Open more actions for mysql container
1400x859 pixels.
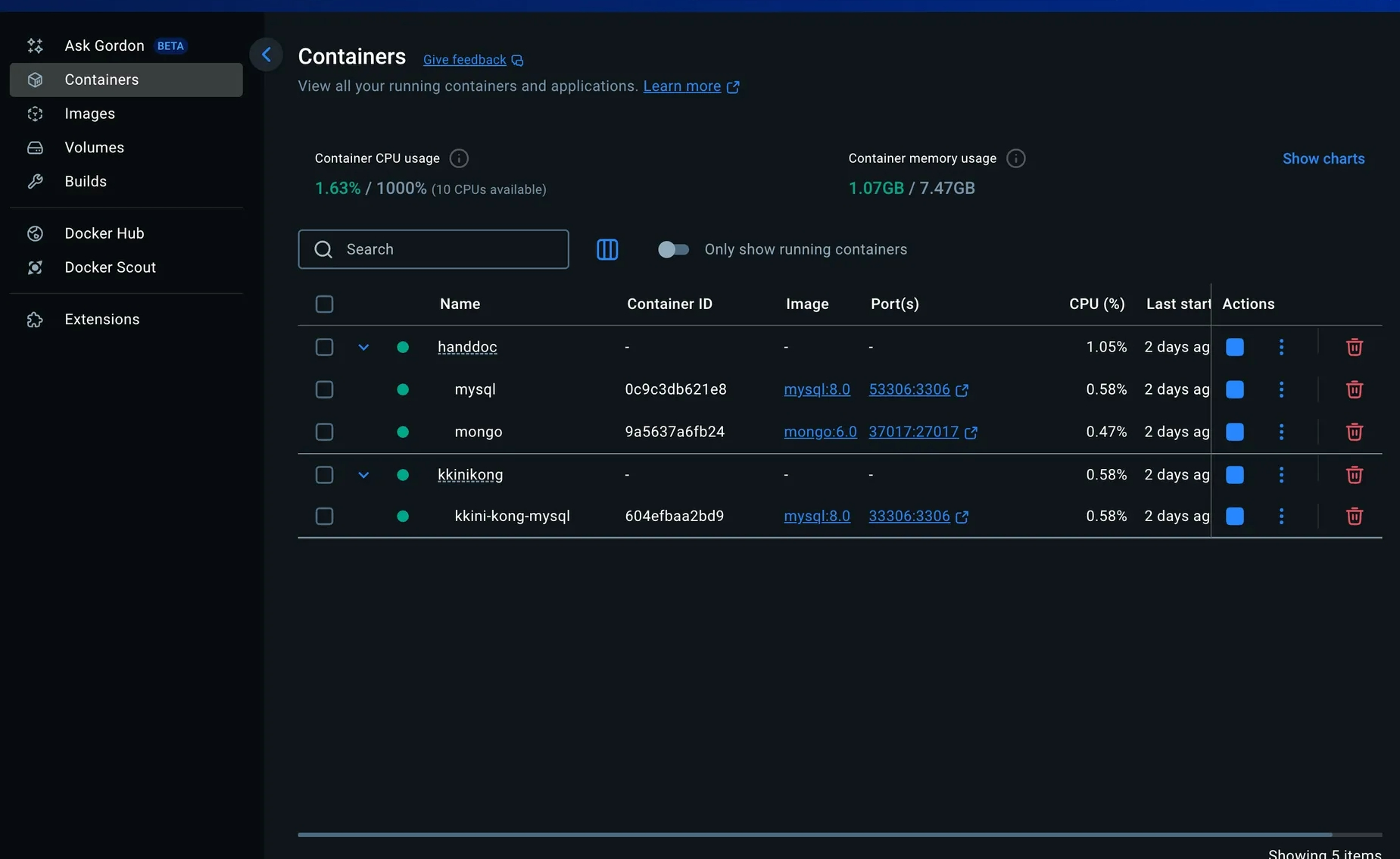click(x=1281, y=389)
